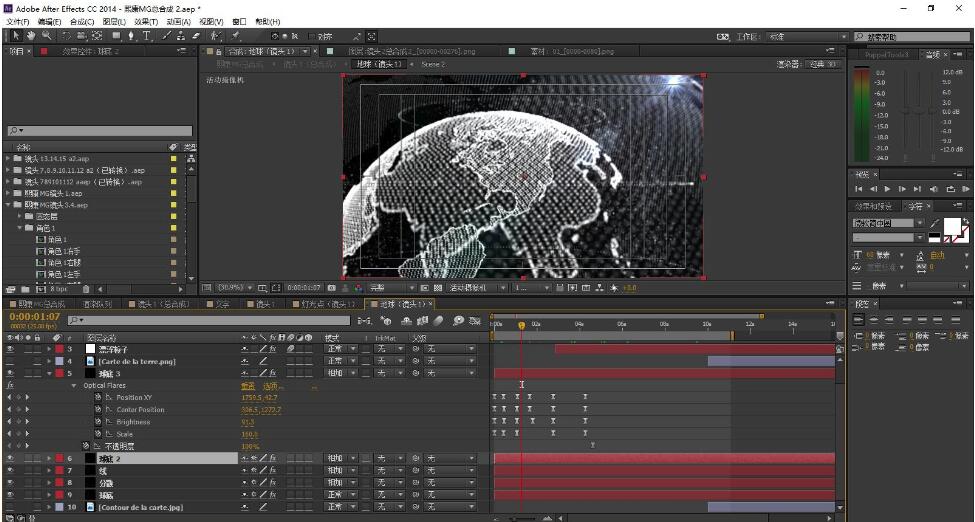Open the workspace dropdown in top bar

[x=803, y=37]
